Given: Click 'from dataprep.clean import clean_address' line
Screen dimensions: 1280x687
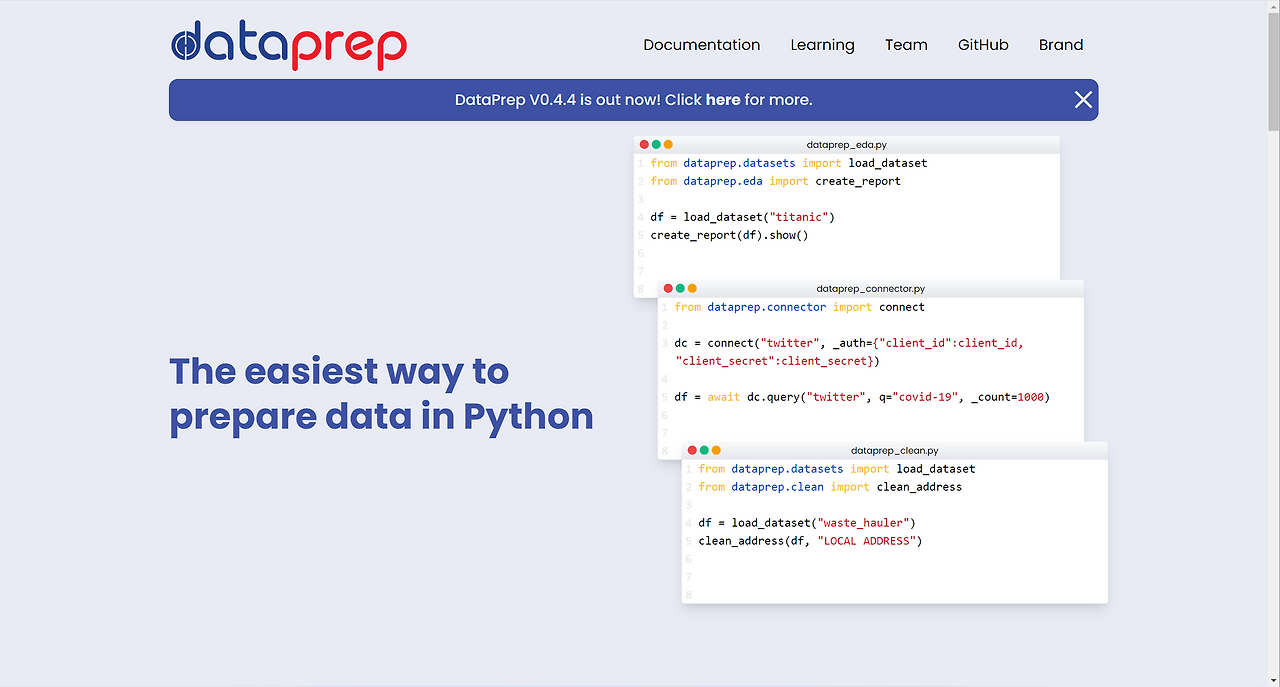Looking at the screenshot, I should coord(830,487).
